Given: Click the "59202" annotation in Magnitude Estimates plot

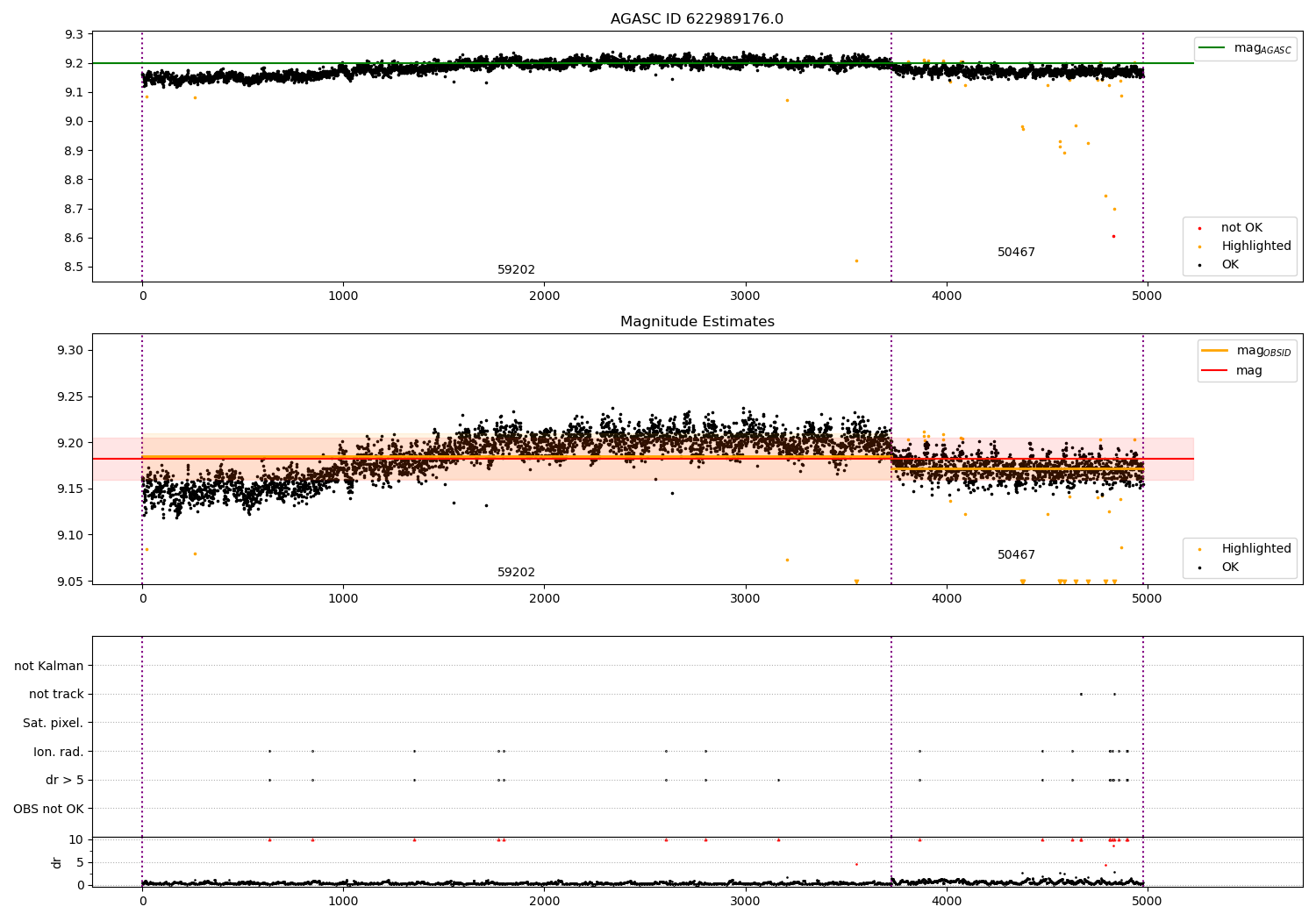Looking at the screenshot, I should coord(516,573).
